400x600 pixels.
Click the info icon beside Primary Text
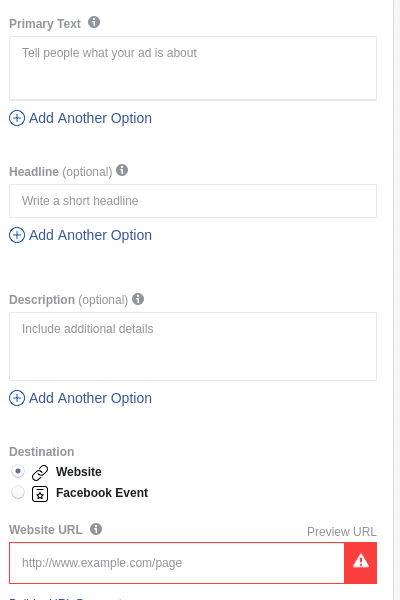tap(94, 22)
